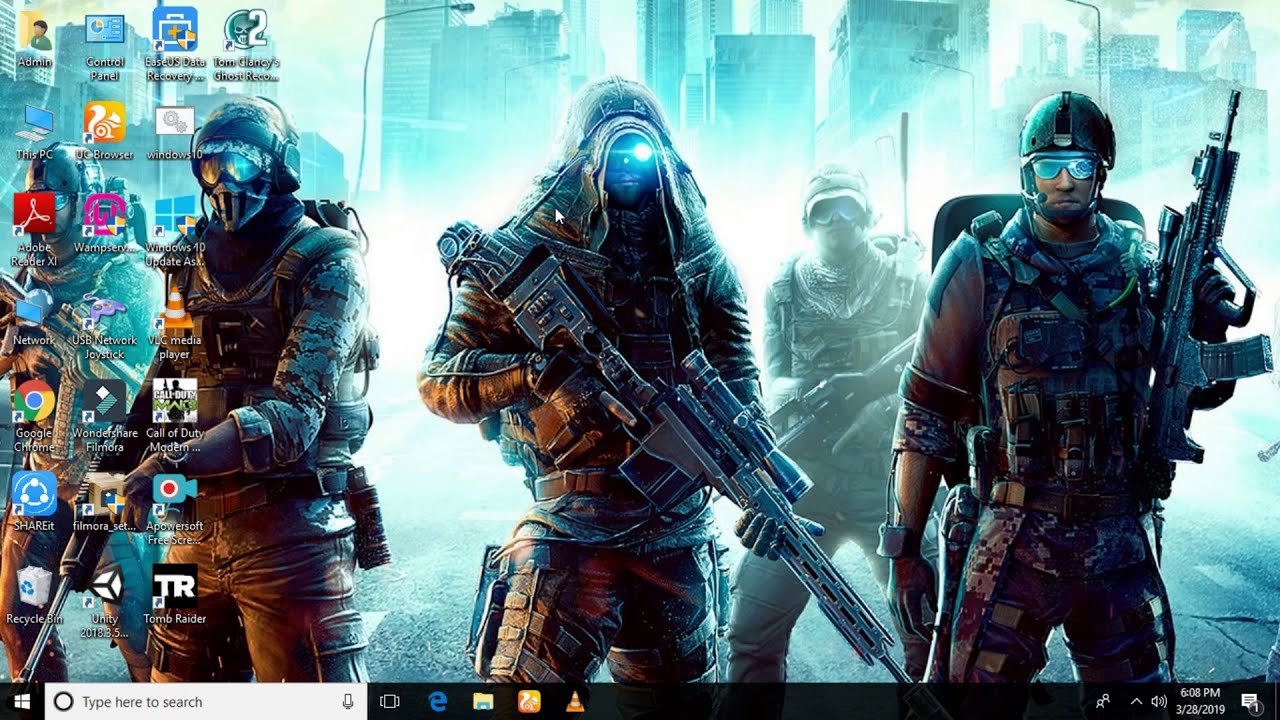Expand the hidden system tray icons
The height and width of the screenshot is (720, 1280).
coord(1136,702)
